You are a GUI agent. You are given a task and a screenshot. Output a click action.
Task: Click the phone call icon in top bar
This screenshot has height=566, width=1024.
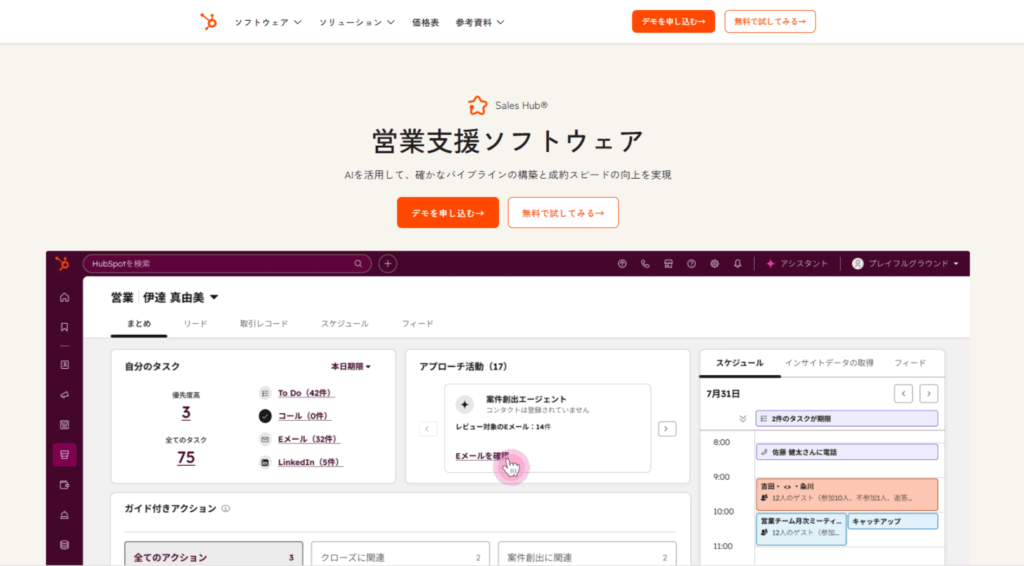tap(645, 264)
